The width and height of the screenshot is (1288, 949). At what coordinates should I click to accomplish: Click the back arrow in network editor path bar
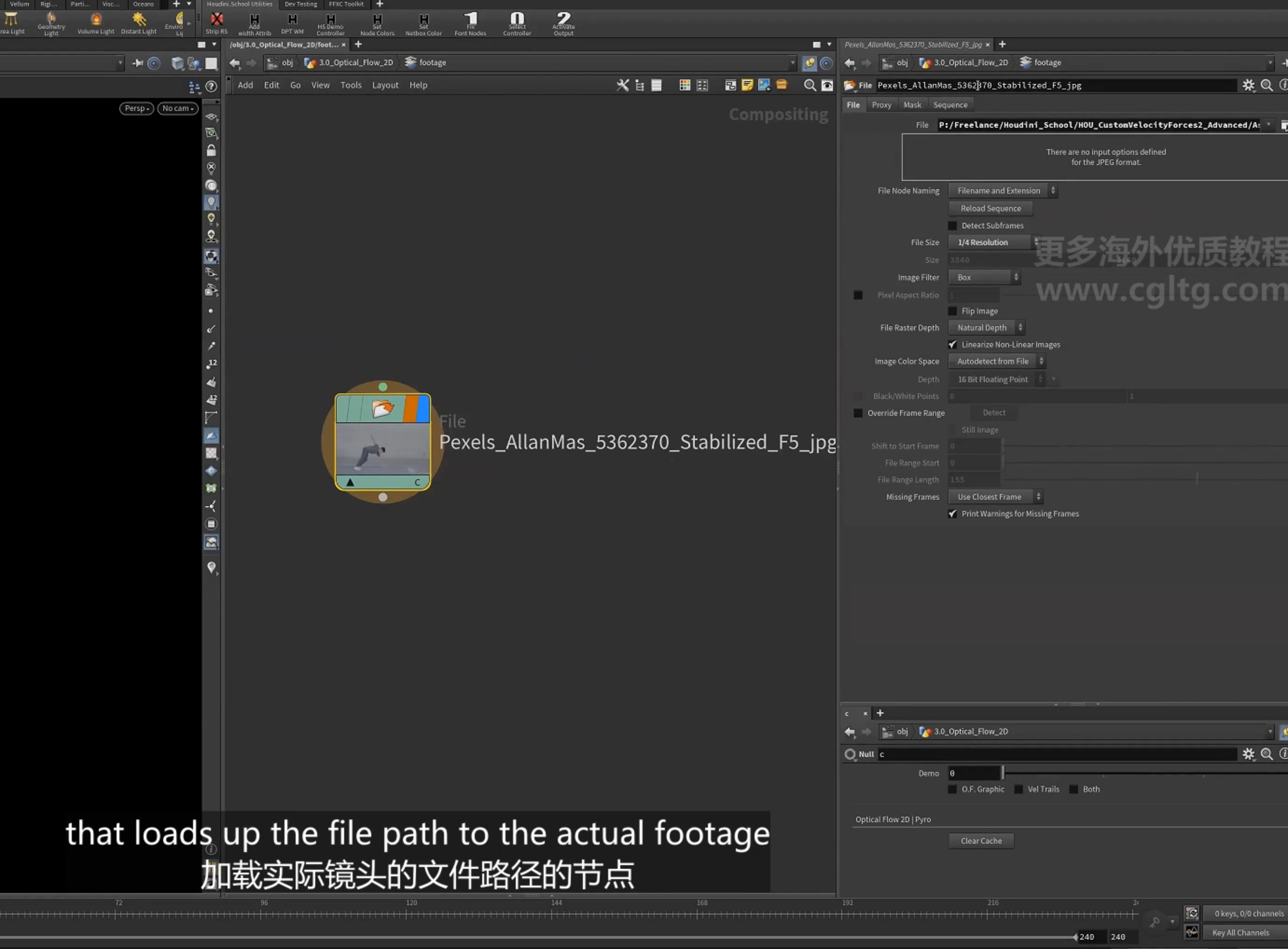tap(235, 62)
